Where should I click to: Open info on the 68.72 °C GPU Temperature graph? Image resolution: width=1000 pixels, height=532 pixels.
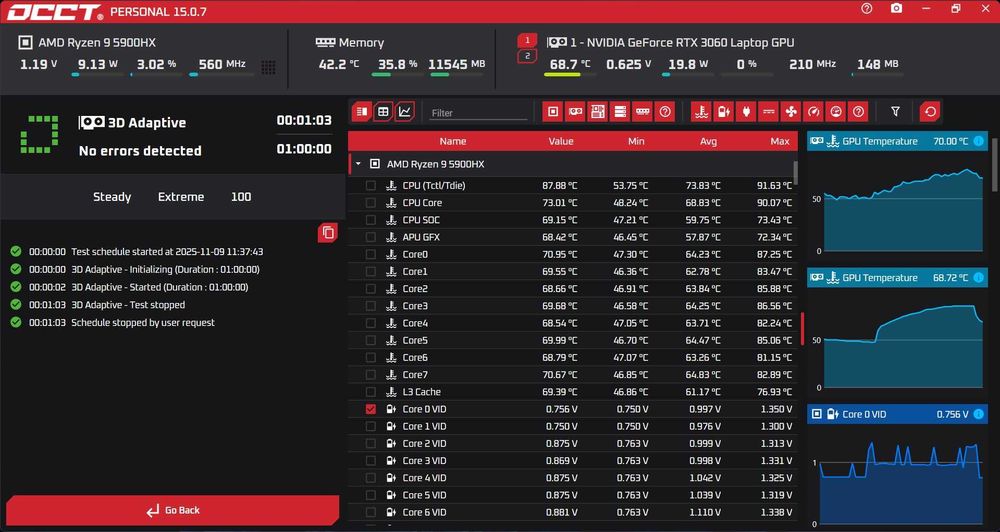point(978,277)
